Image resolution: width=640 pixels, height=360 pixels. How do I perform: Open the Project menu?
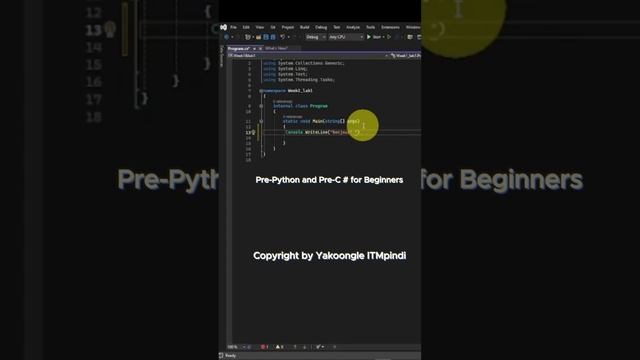click(288, 27)
